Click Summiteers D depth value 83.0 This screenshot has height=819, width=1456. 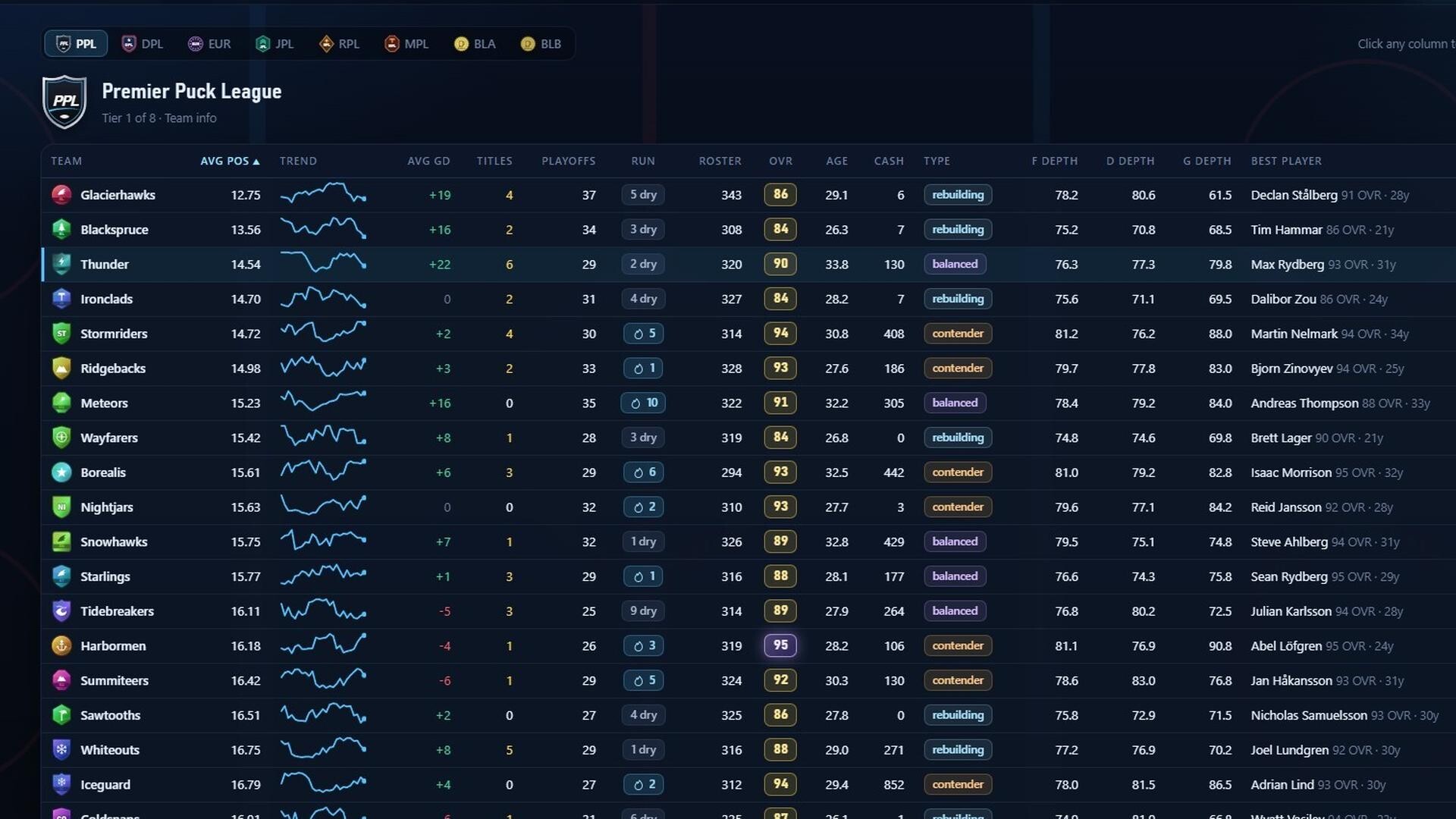point(1143,681)
